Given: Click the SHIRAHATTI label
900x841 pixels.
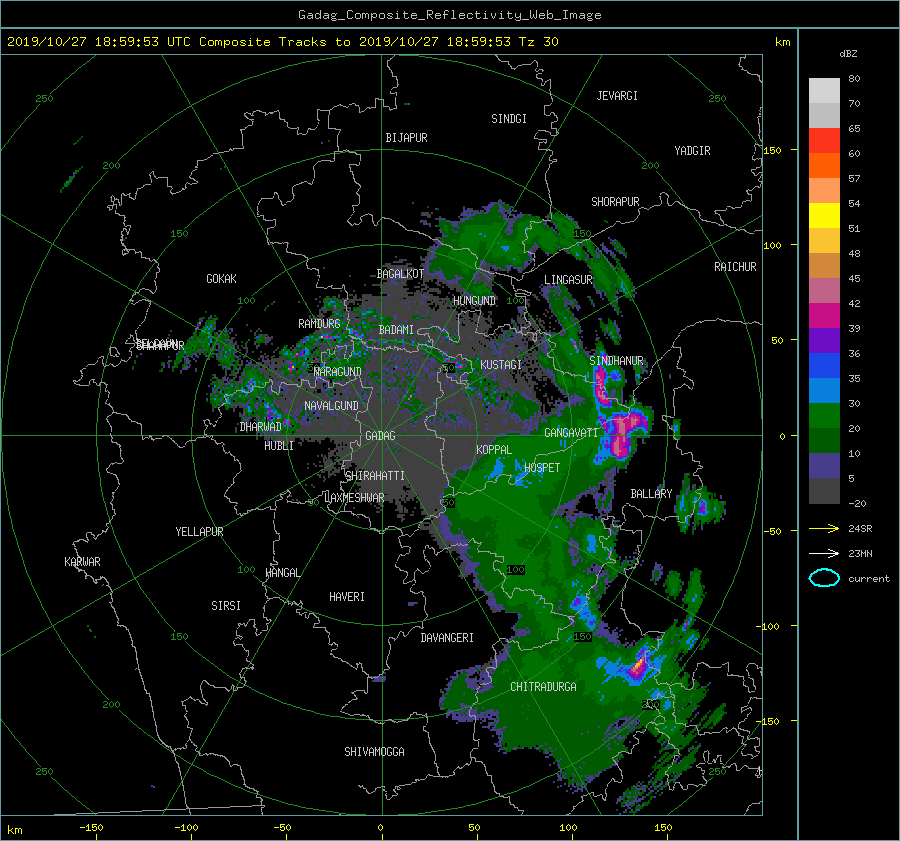Looking at the screenshot, I should pos(375,476).
